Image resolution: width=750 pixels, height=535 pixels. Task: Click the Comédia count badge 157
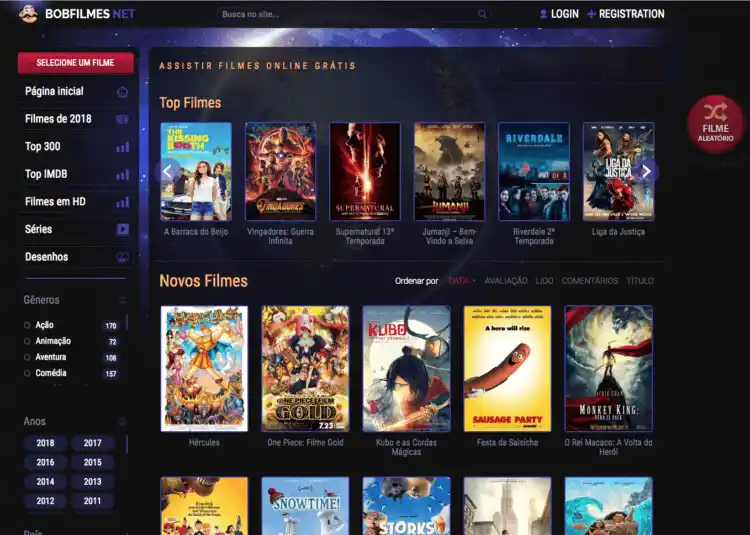click(x=111, y=374)
